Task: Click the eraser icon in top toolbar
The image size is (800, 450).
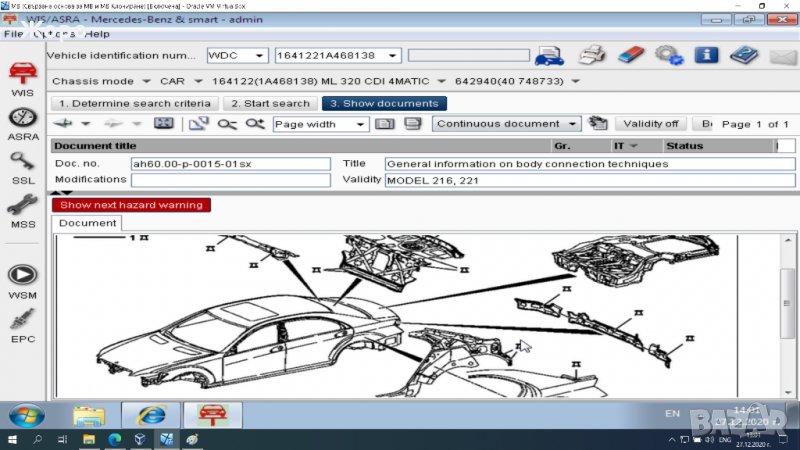Action: click(630, 55)
